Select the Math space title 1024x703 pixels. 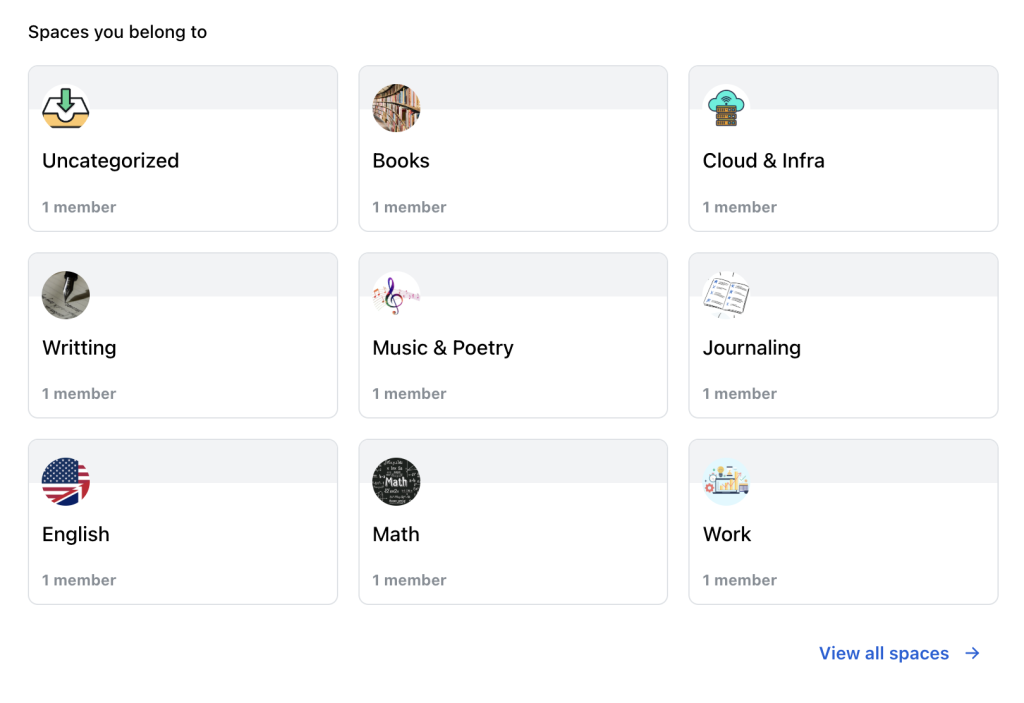(x=396, y=535)
